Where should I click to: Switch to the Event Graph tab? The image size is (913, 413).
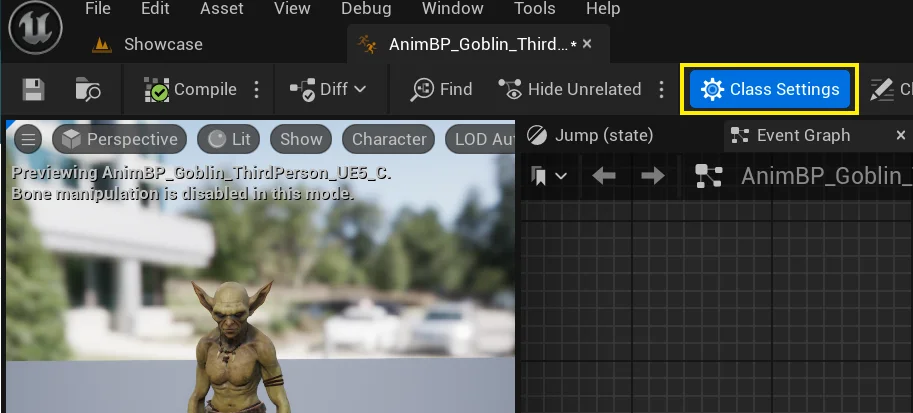pyautogui.click(x=802, y=135)
